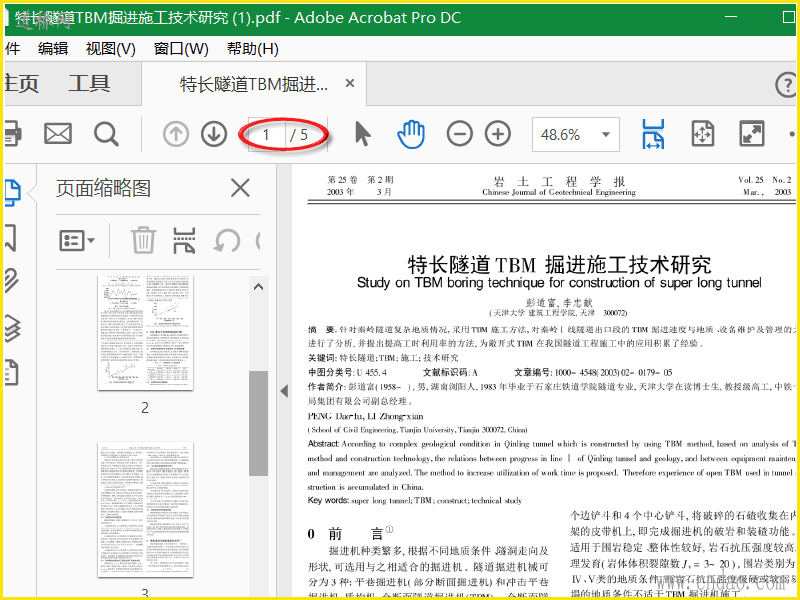Open the bookmarks sidebar icon
The width and height of the screenshot is (800, 600).
point(11,237)
